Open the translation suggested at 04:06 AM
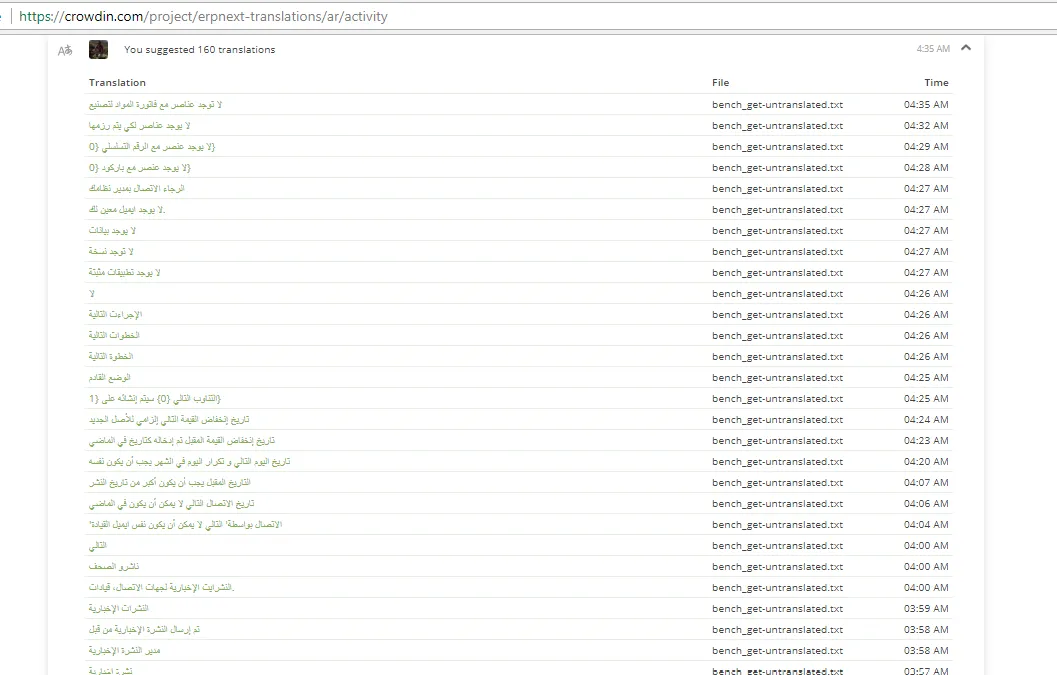This screenshot has height=675, width=1057. 172,503
